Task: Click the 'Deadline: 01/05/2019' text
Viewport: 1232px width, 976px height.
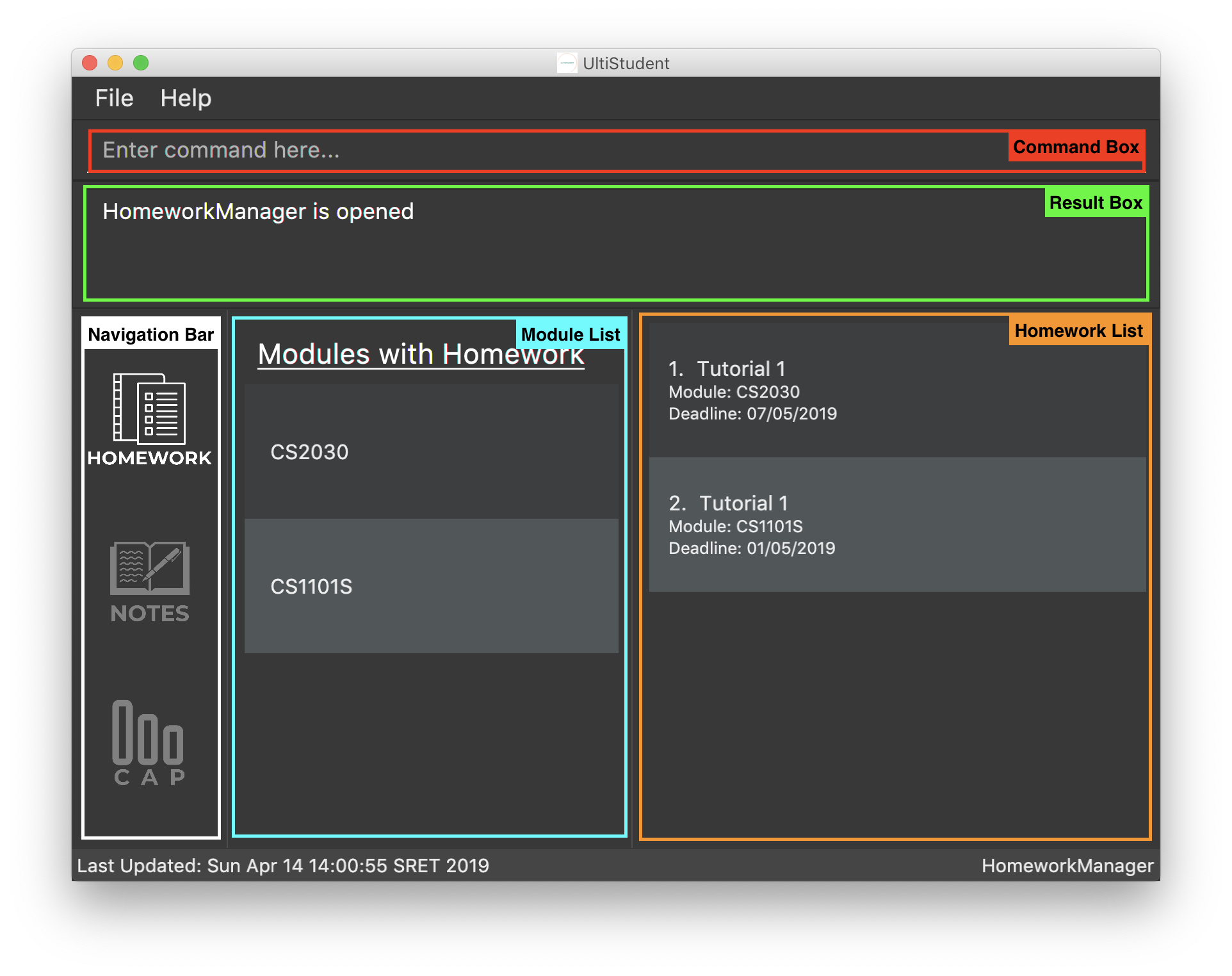Action: pos(752,548)
